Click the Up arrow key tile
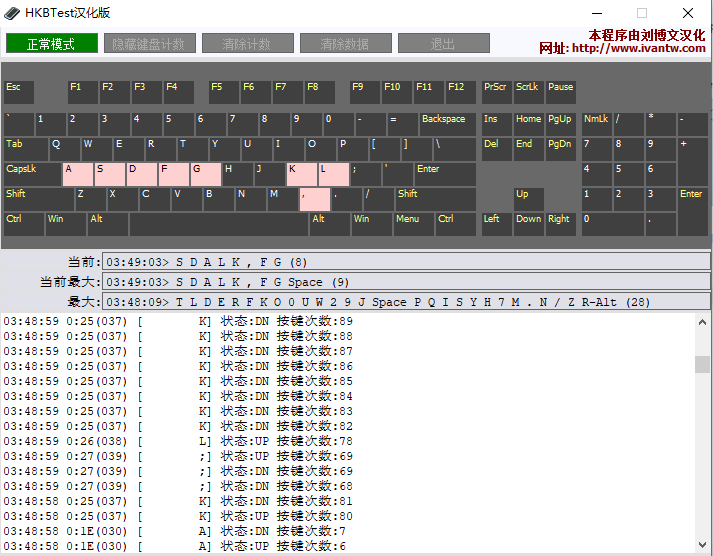The width and height of the screenshot is (713, 556). coord(528,199)
